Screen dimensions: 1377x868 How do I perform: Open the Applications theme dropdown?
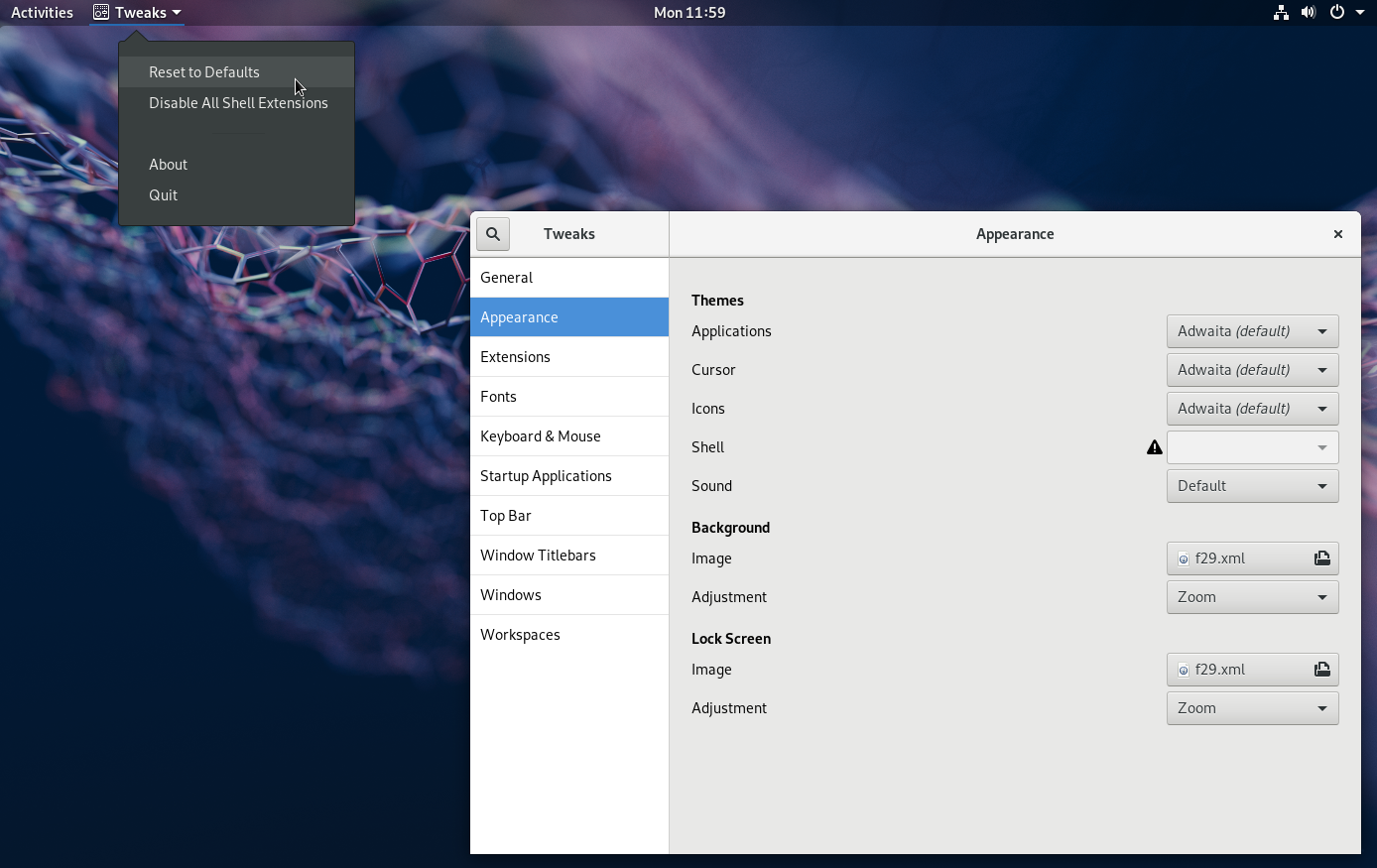coord(1252,330)
